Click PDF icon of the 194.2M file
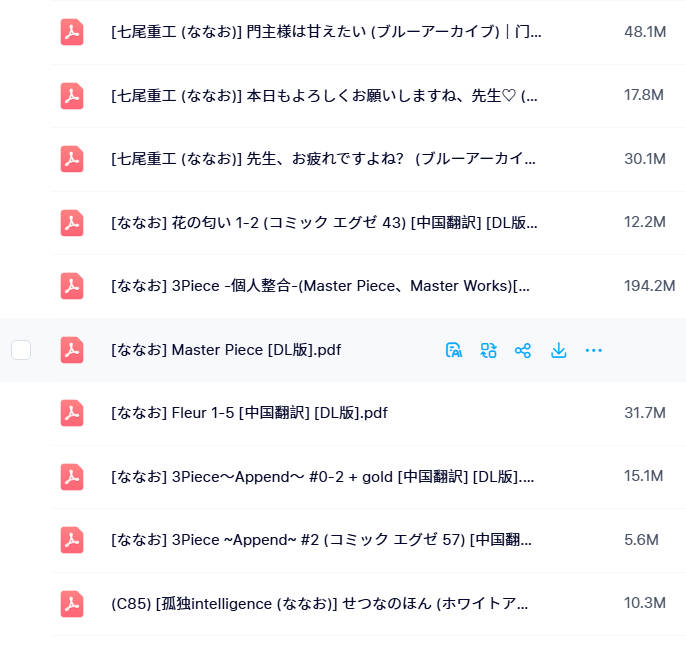 pos(72,286)
